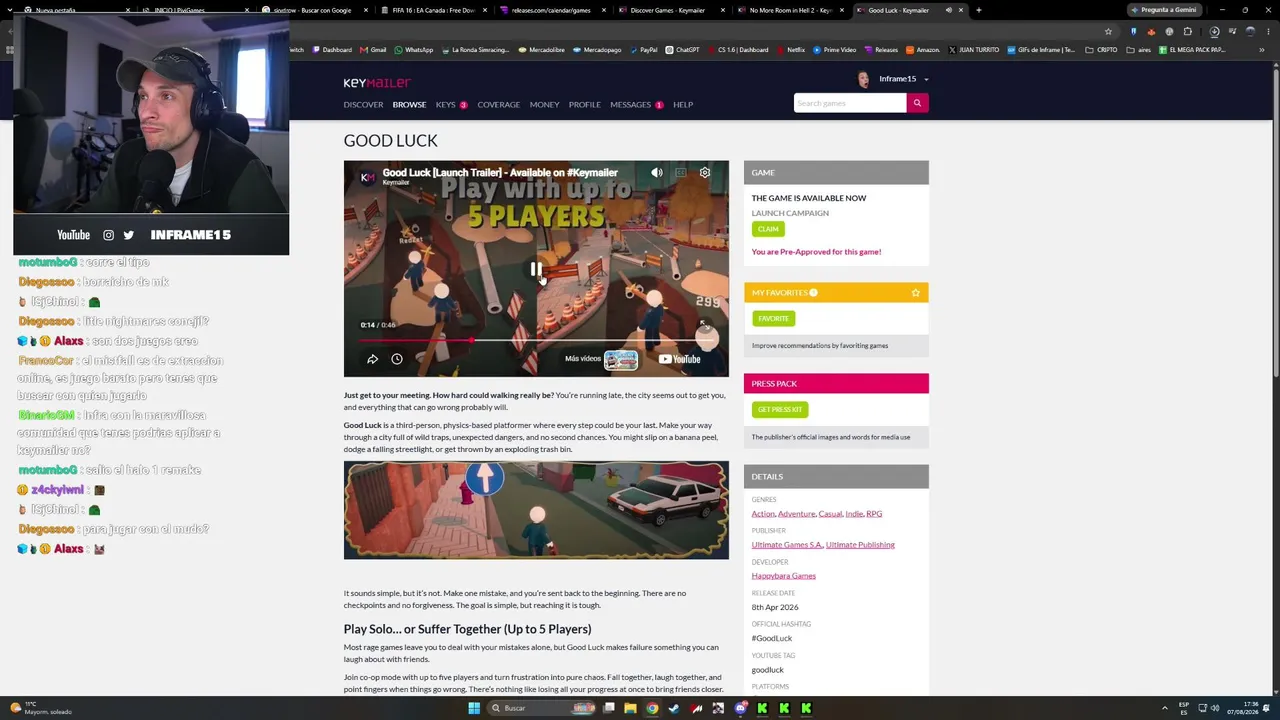The image size is (1280, 720).
Task: Click the Keymailer logo in the header
Action: click(x=377, y=83)
